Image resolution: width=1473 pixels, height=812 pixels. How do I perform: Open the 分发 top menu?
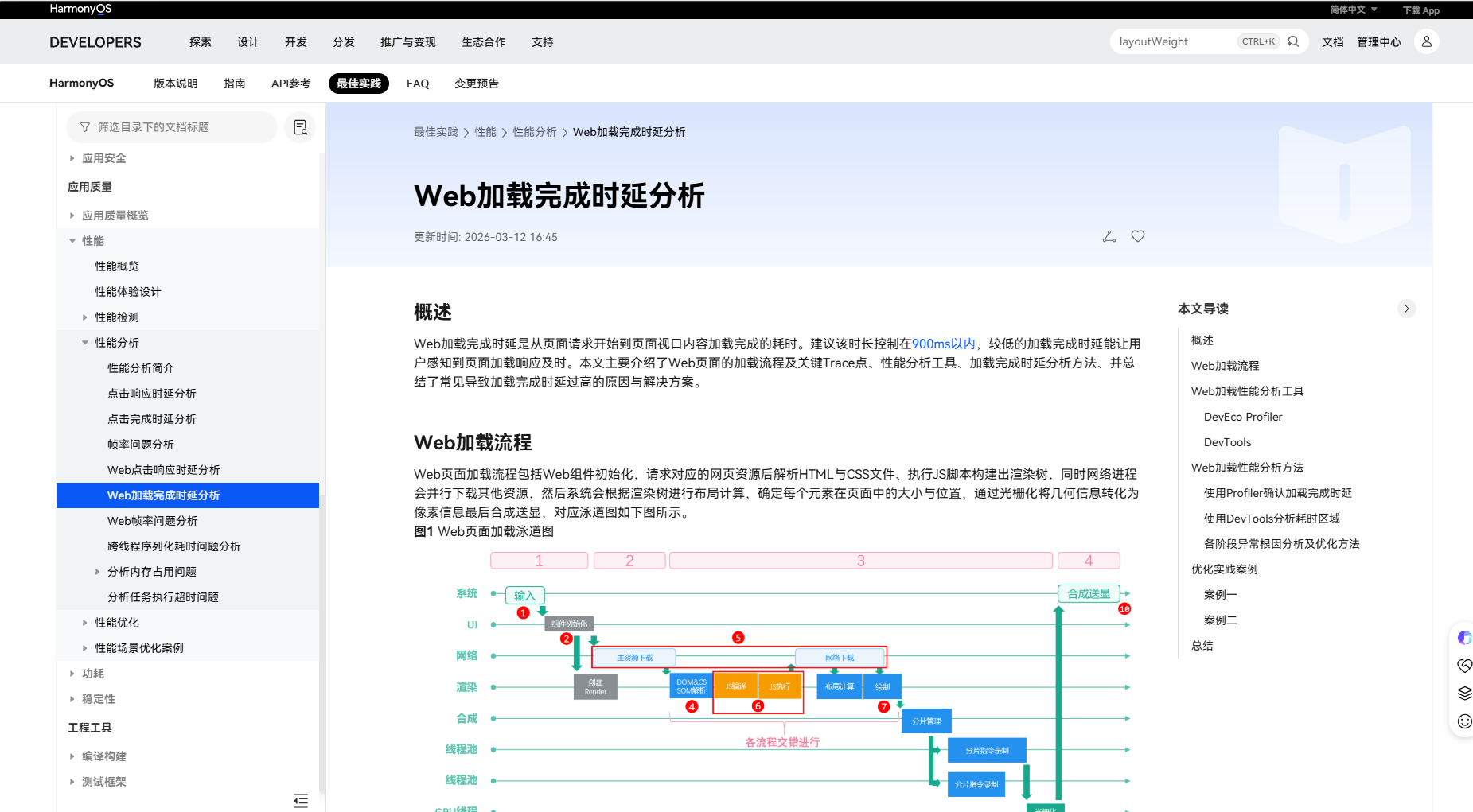(x=344, y=42)
